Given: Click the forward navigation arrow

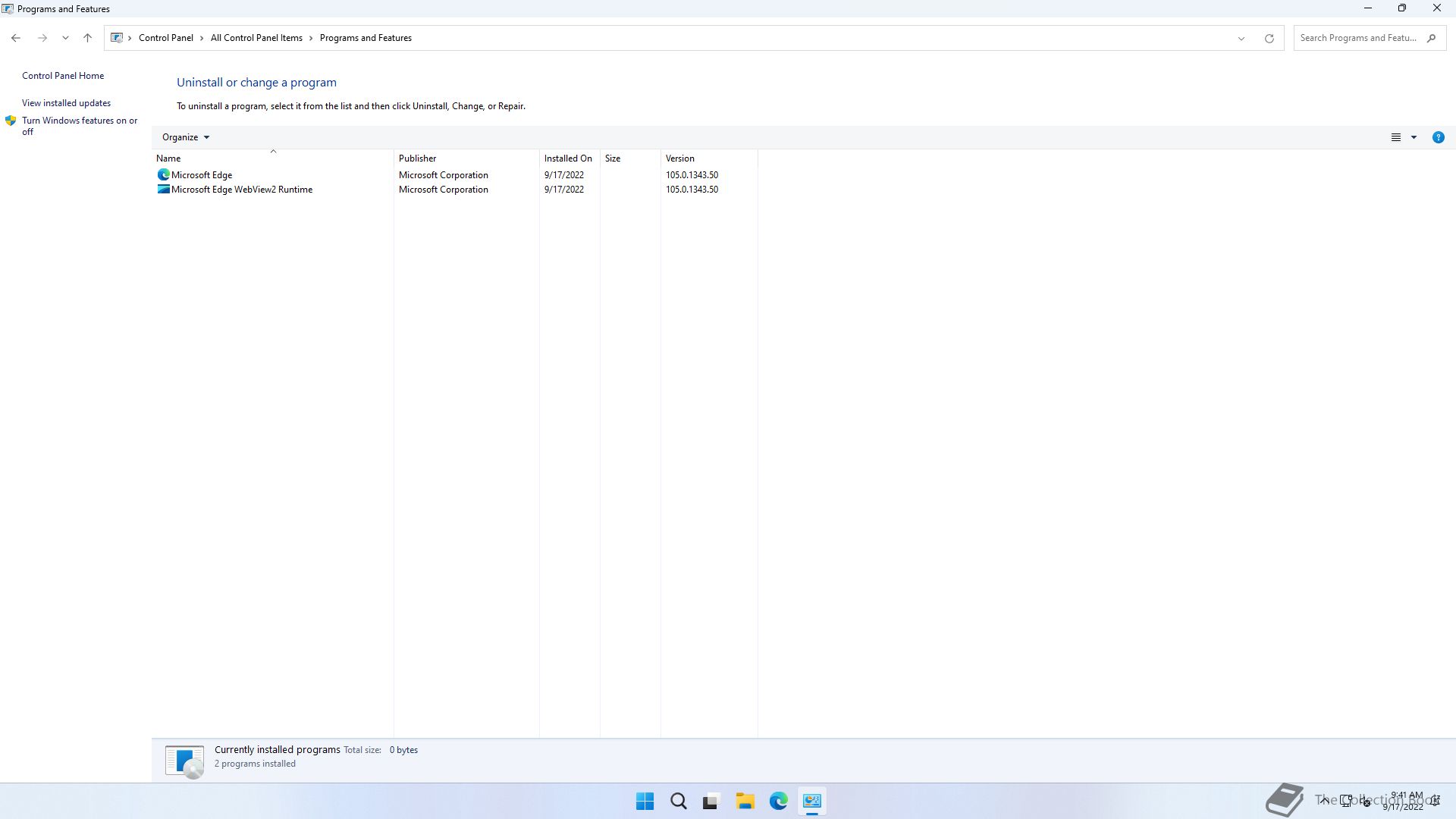Looking at the screenshot, I should click(x=42, y=38).
